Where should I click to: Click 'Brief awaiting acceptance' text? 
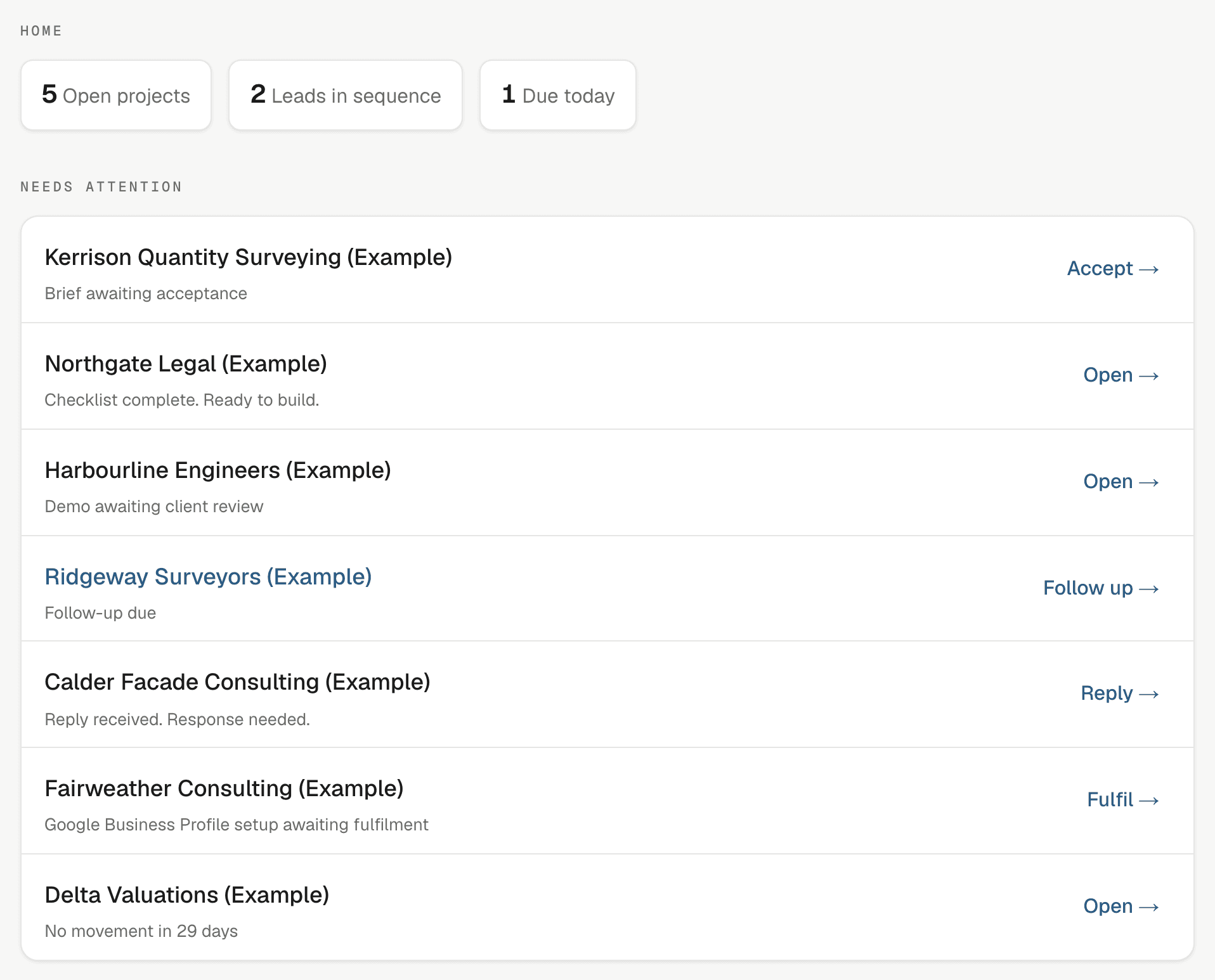coord(146,293)
